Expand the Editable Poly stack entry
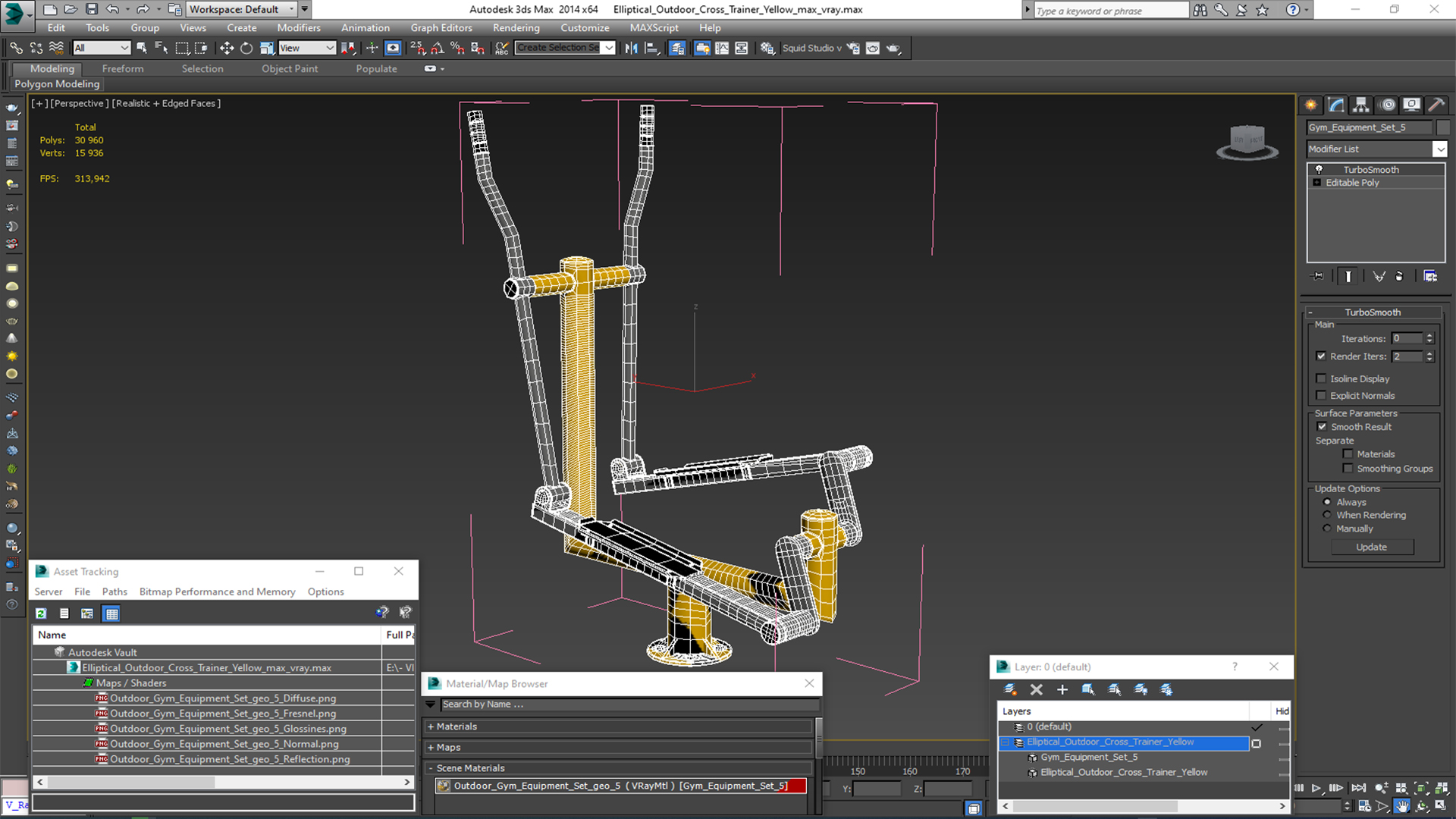Screen dimensions: 1456x819 (x=1317, y=183)
